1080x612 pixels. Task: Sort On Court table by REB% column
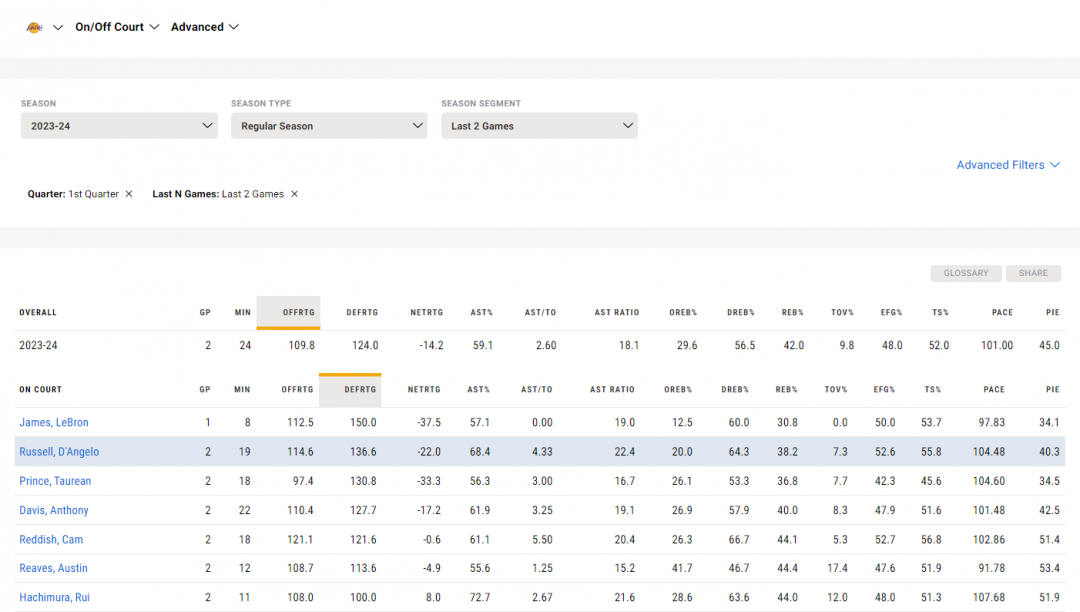point(787,390)
